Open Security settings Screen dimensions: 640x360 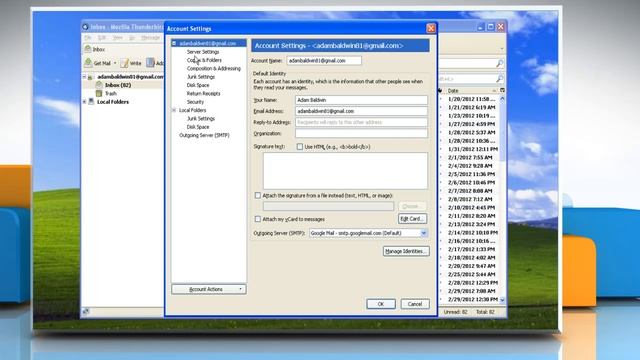(195, 102)
